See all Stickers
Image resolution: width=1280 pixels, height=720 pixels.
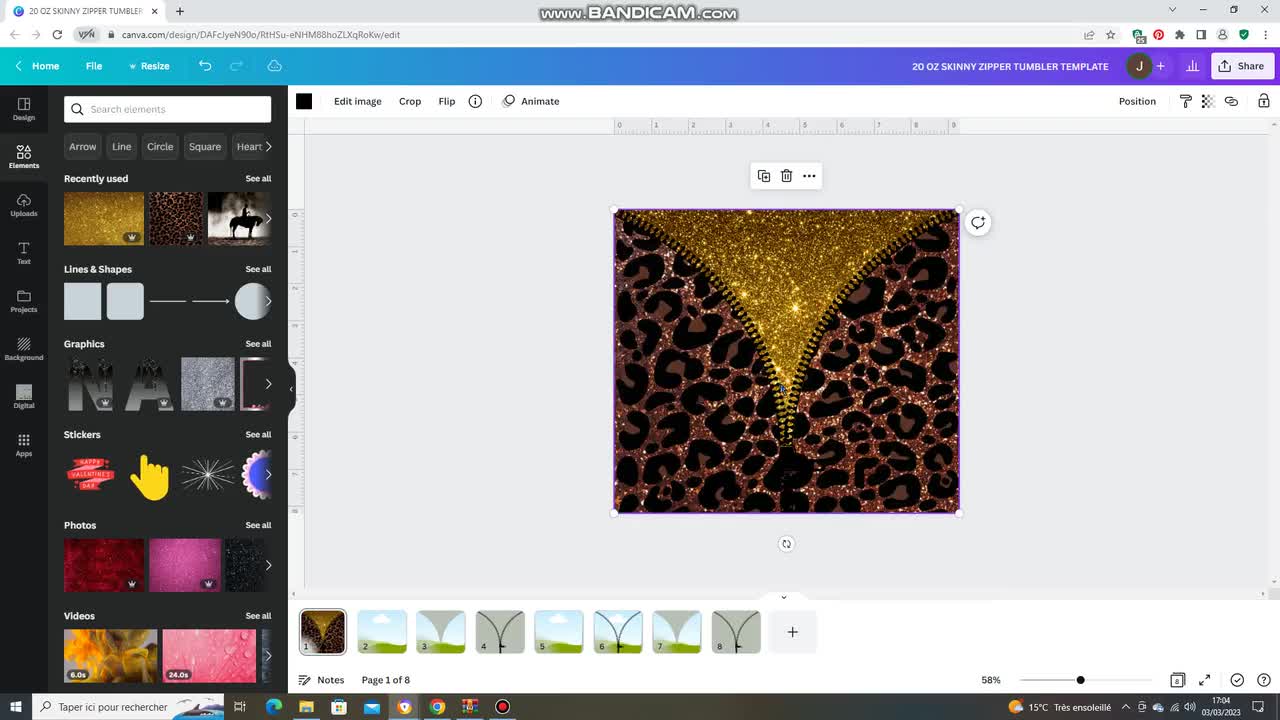pyautogui.click(x=258, y=435)
